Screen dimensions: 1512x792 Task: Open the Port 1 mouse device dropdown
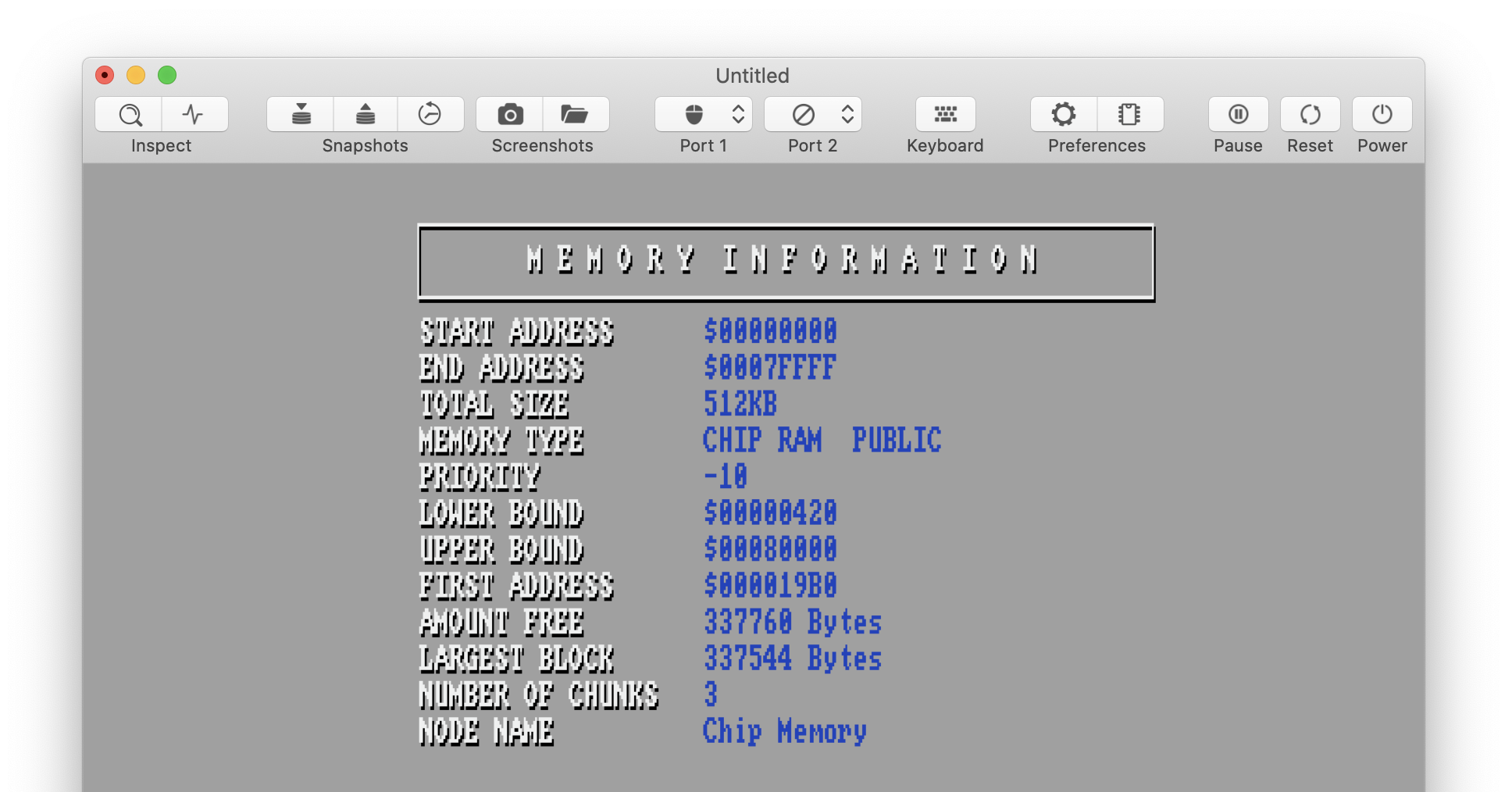click(704, 114)
